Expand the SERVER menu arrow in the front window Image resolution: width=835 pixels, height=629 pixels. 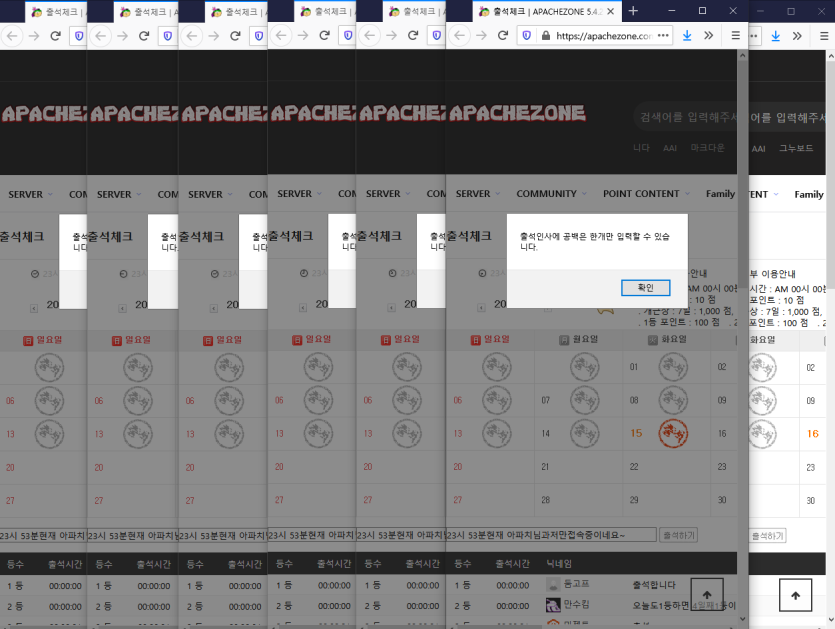[x=497, y=194]
